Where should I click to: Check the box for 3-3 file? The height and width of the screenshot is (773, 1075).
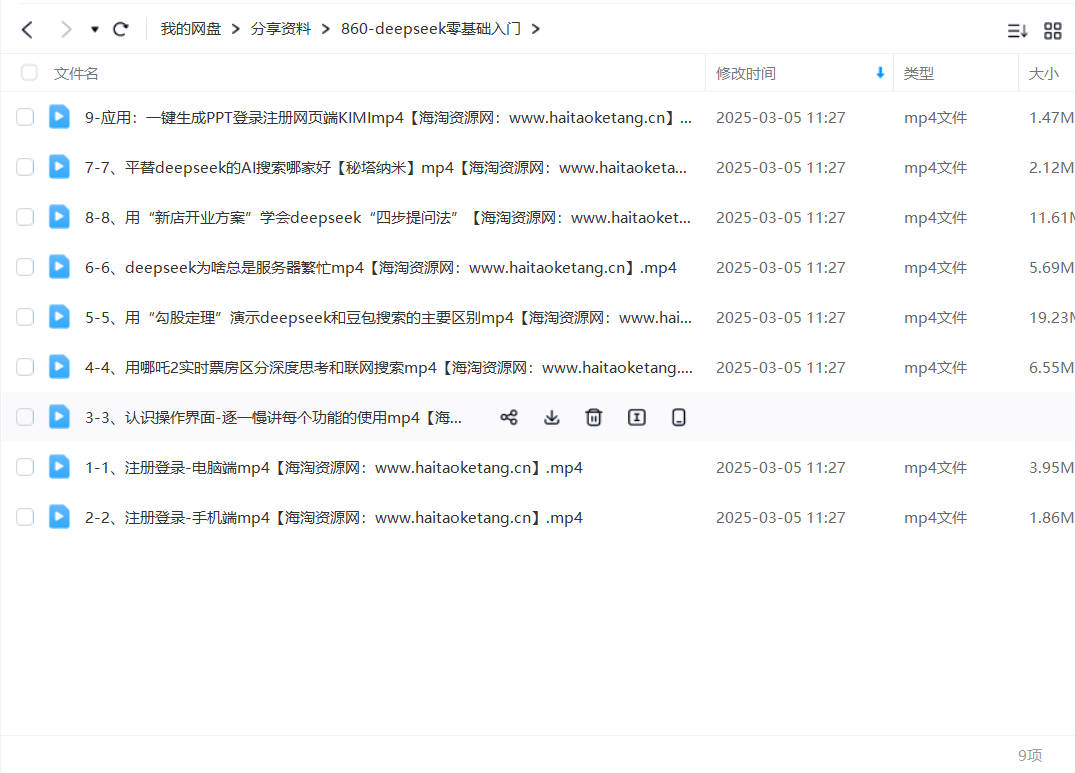(x=25, y=417)
